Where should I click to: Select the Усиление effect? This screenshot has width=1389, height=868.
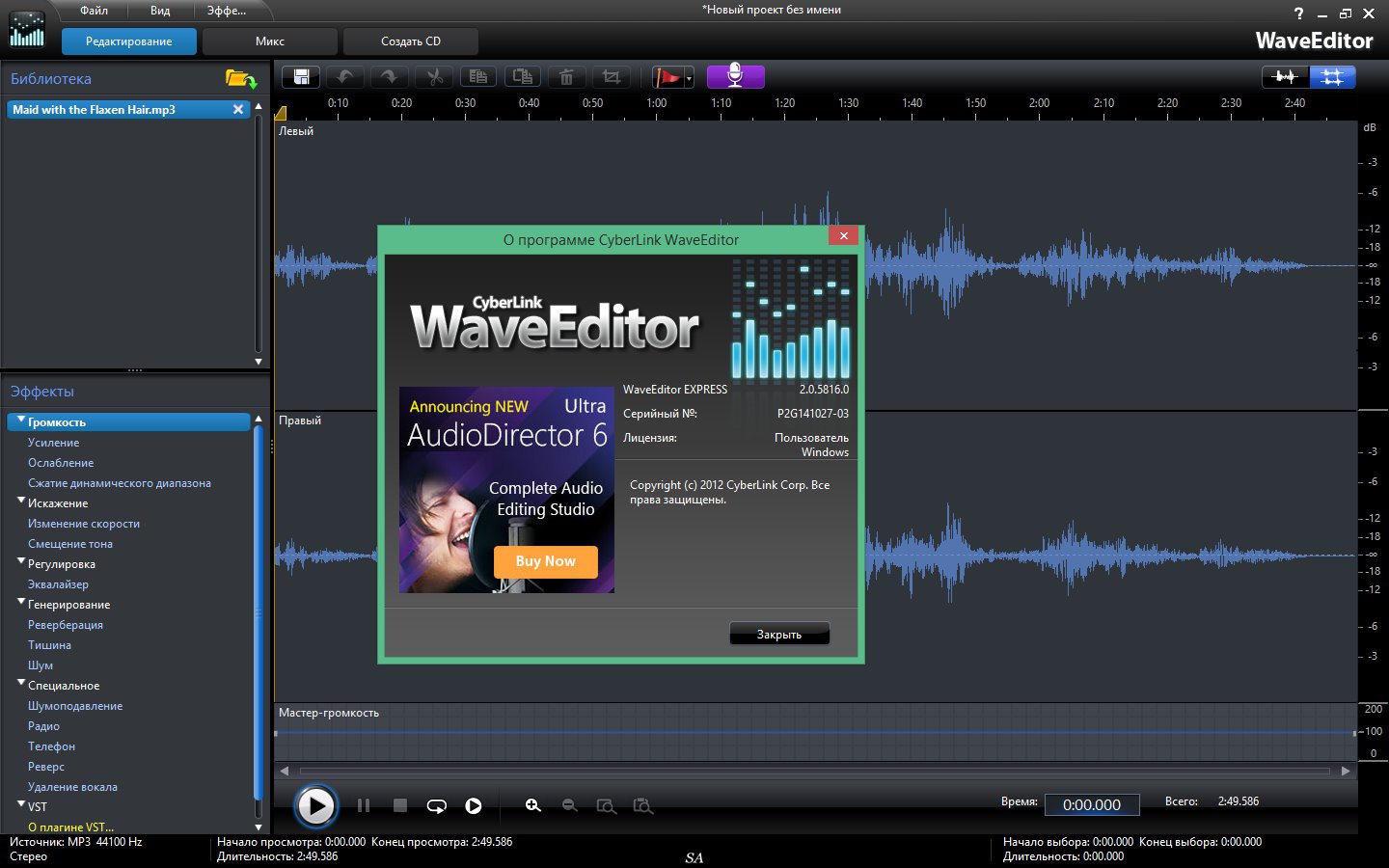click(54, 443)
